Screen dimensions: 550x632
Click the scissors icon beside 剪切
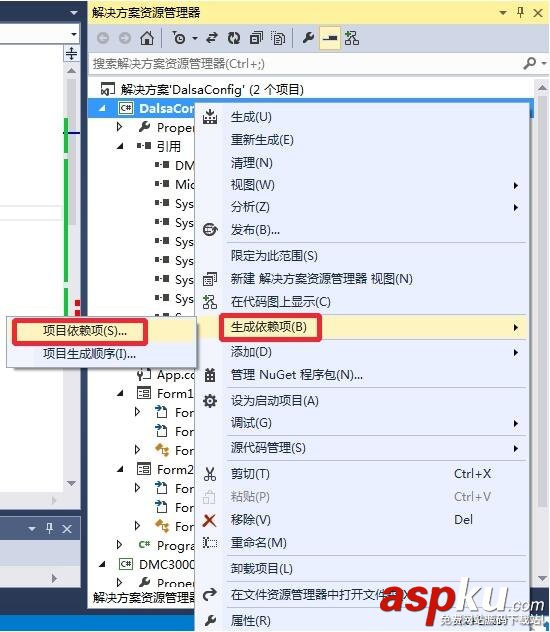[210, 474]
